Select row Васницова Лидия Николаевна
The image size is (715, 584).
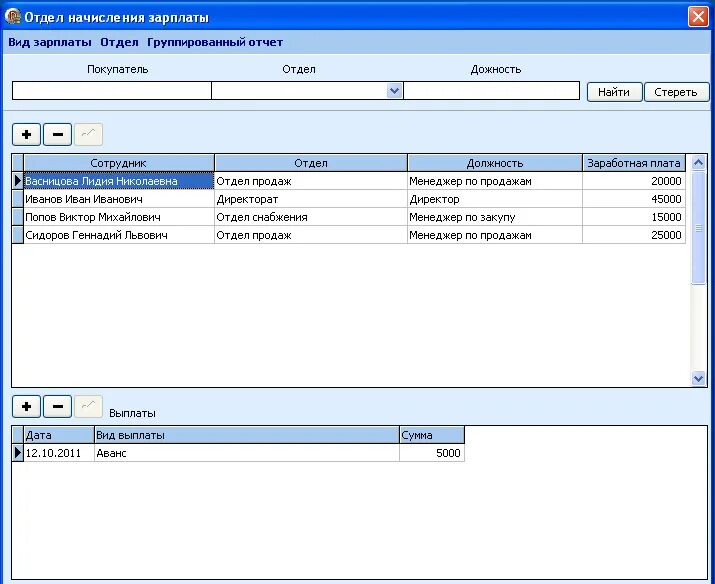tap(349, 181)
